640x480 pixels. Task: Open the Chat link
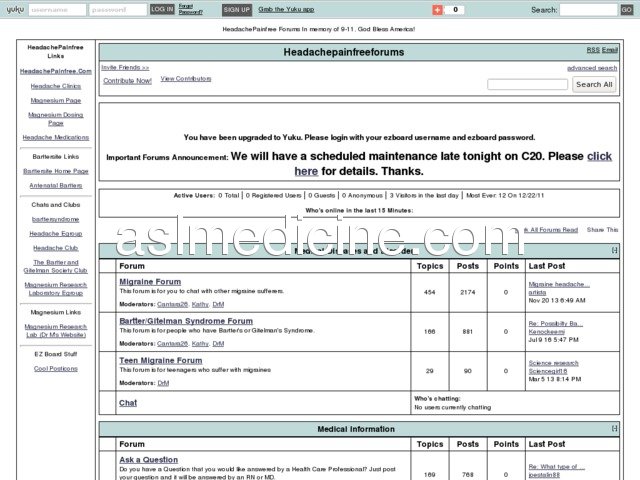pos(128,403)
